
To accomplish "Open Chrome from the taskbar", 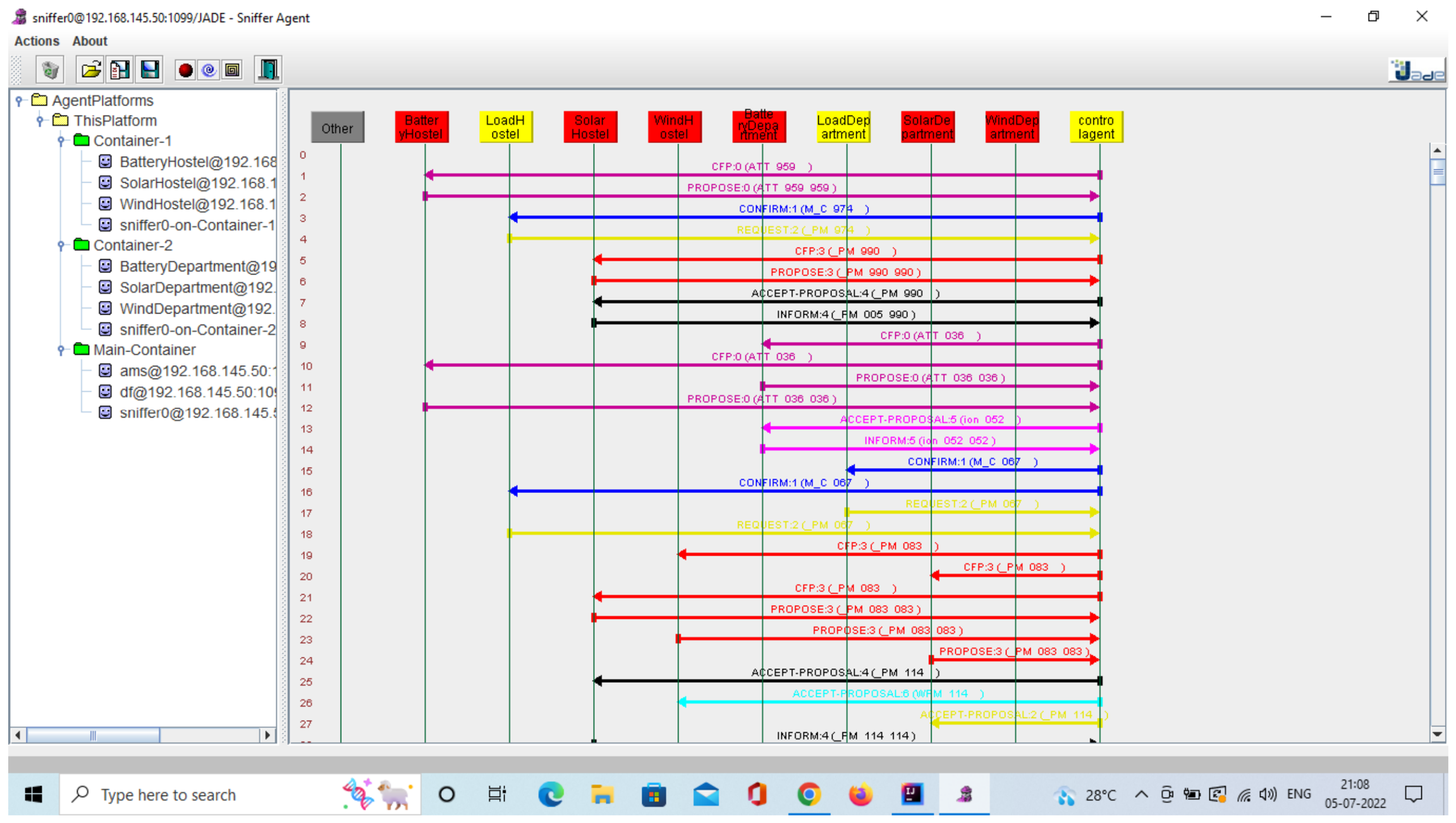I will [x=809, y=795].
